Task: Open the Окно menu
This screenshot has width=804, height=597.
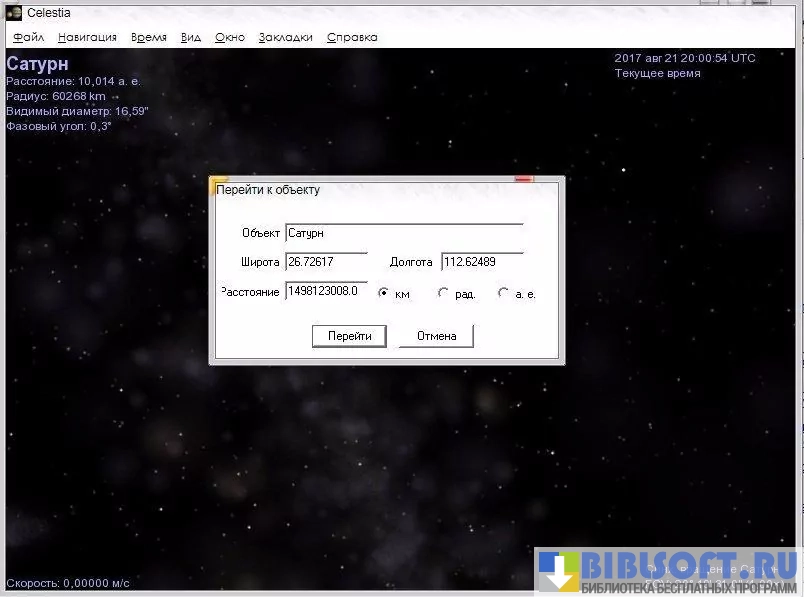Action: [229, 37]
